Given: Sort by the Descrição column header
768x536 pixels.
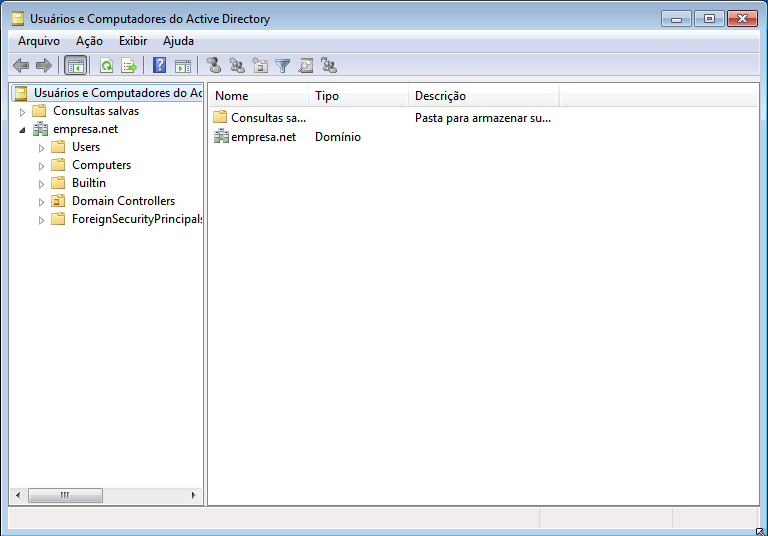Looking at the screenshot, I should [483, 96].
